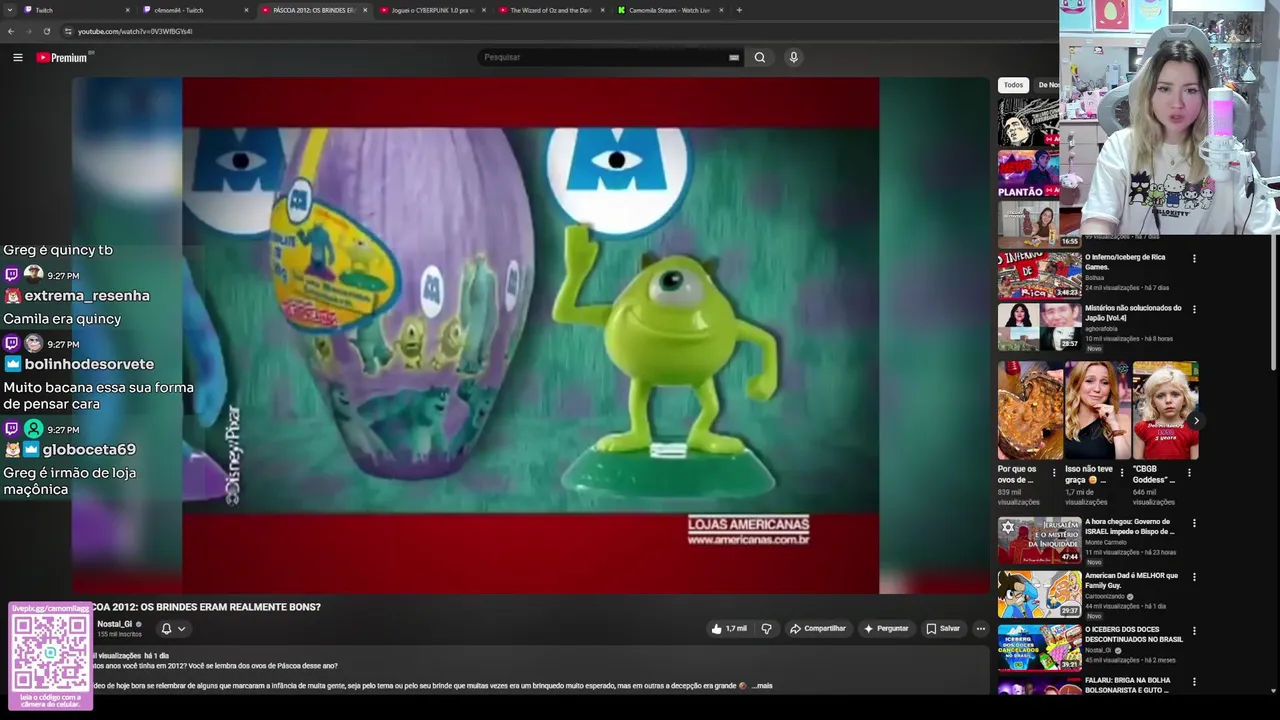
Task: Open options for ICEBERG DOS DOCES video
Action: [1194, 631]
